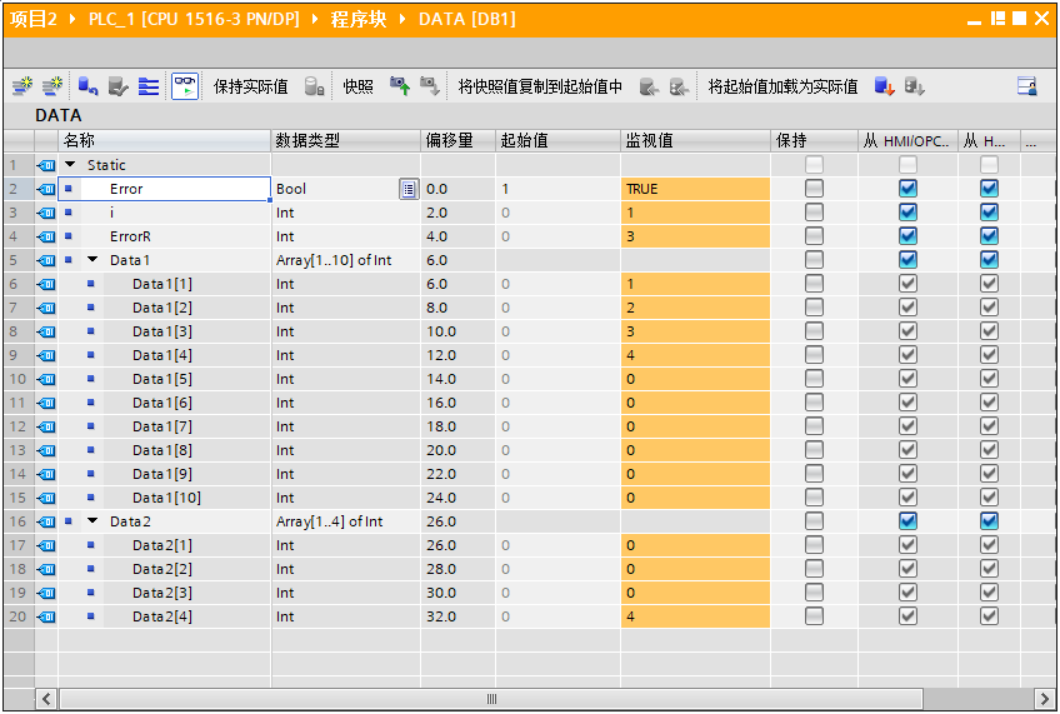1060x714 pixels.
Task: Toggle the 从 HMI/OPC checkbox for Data2
Action: 908,521
